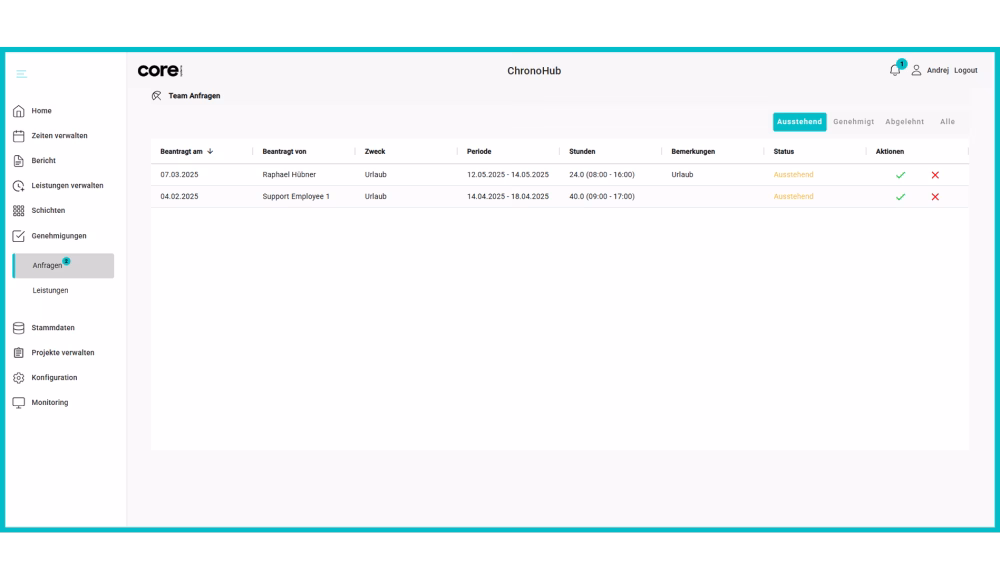Viewport: 1000px width, 580px height.
Task: Open the notifications bell
Action: 895,70
